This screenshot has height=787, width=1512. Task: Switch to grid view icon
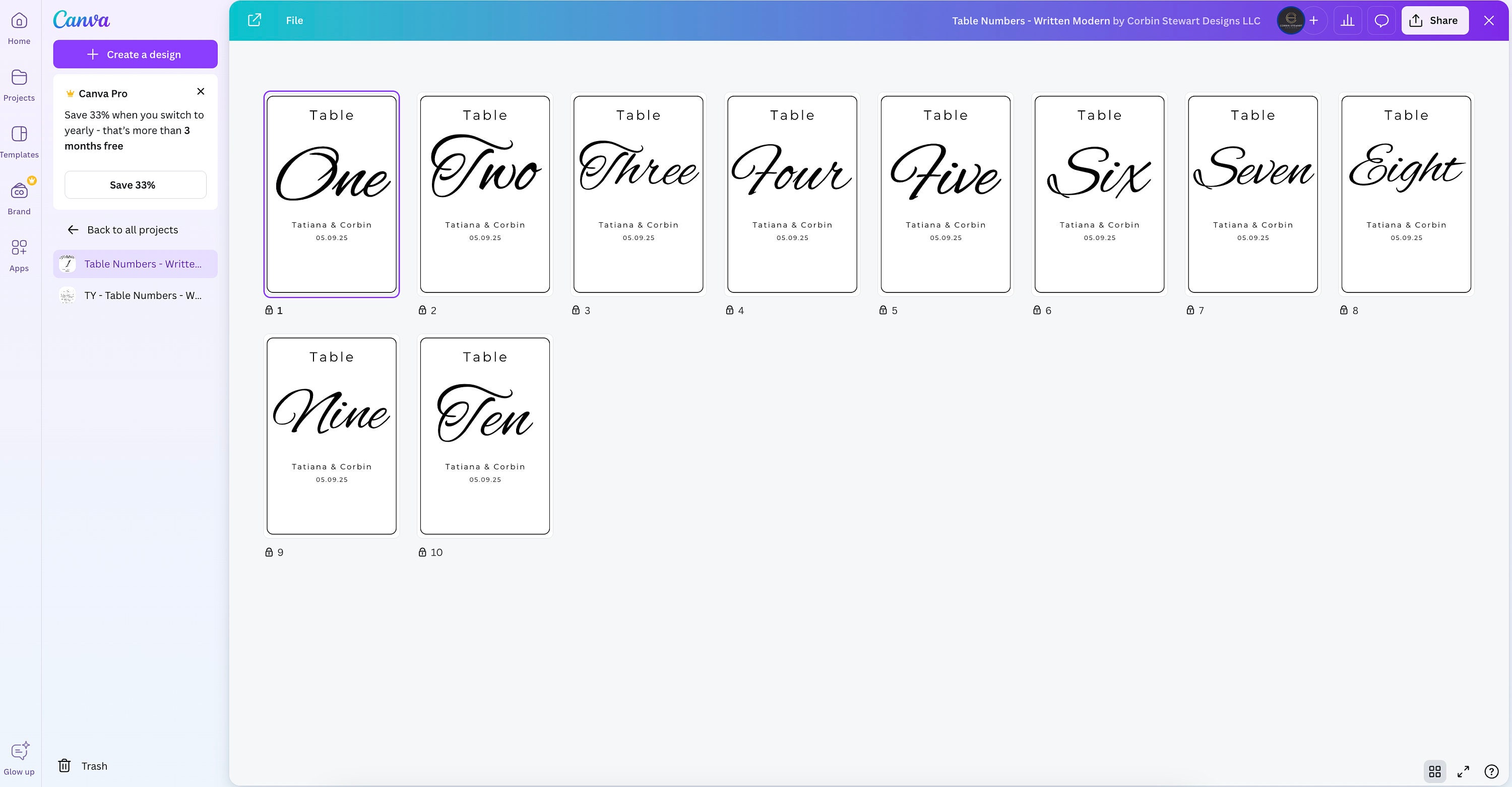(x=1434, y=771)
